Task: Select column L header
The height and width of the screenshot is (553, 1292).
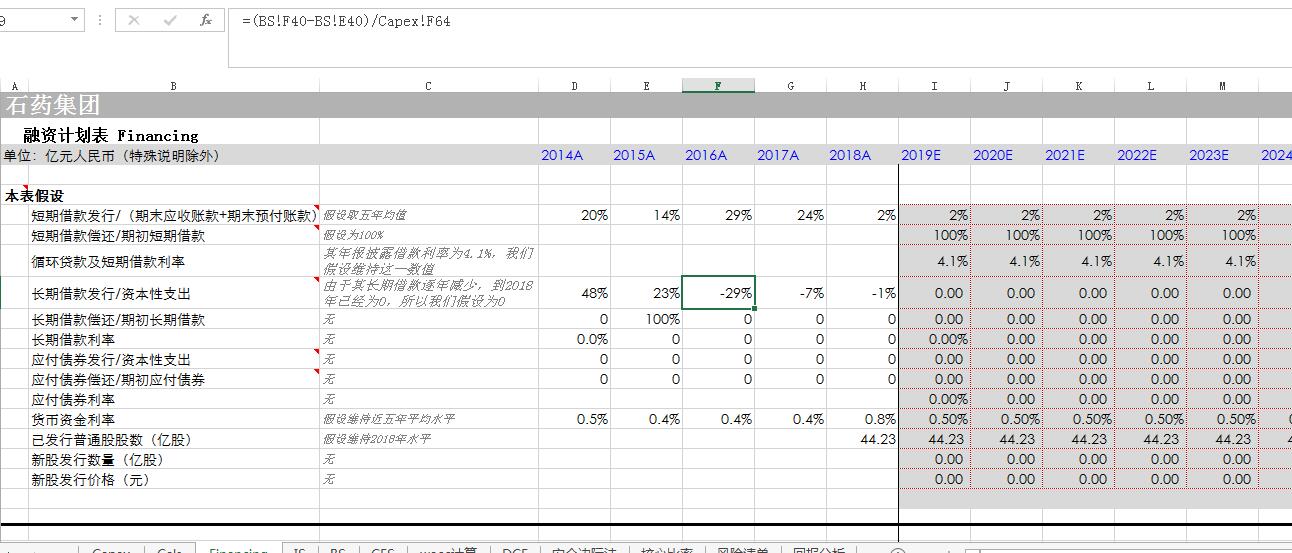Action: (1150, 86)
